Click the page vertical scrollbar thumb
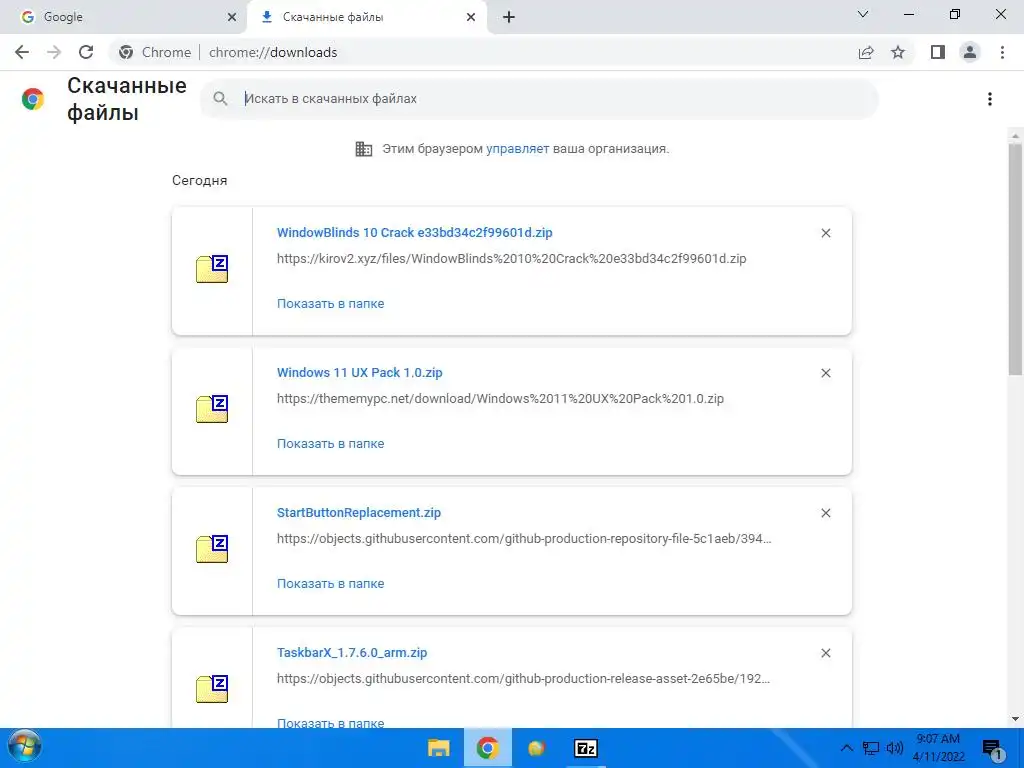This screenshot has width=1024, height=768. [x=1015, y=259]
